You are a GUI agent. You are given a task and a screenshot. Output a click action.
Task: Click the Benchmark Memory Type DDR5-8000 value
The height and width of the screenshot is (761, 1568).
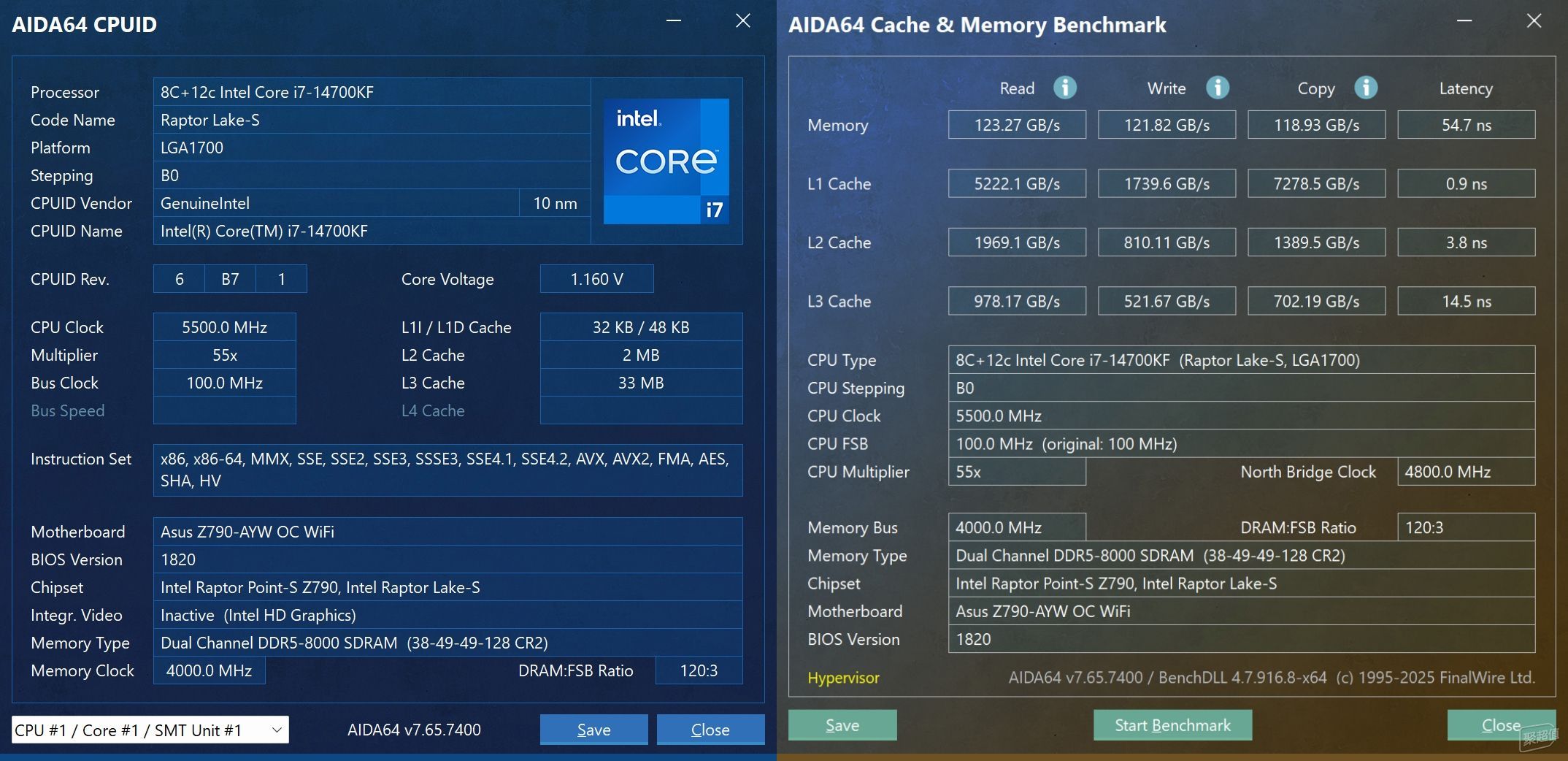1241,555
